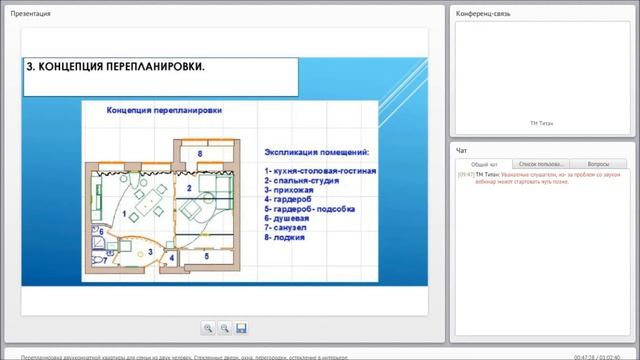
Task: Click the playback time counter in the status bar
Action: [x=597, y=357]
